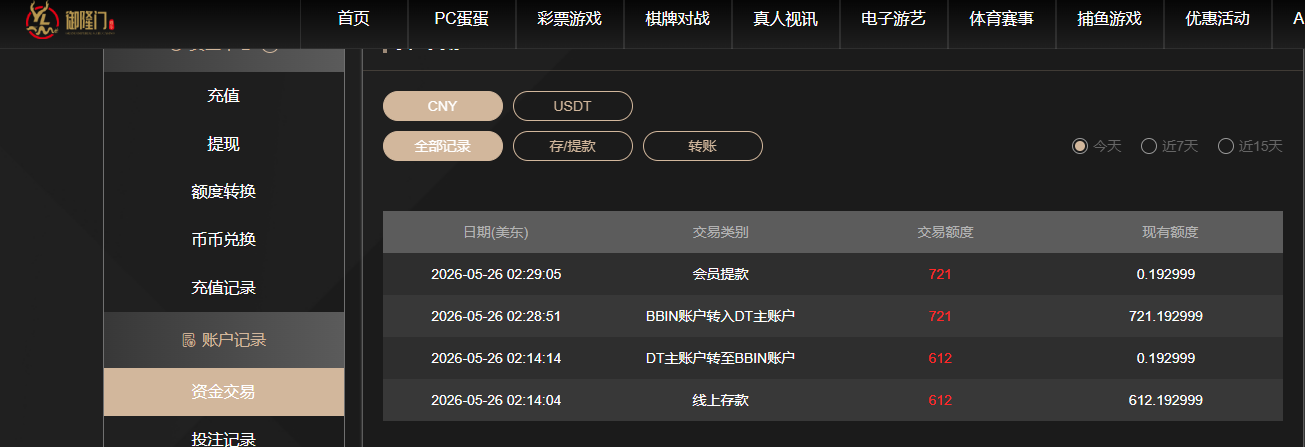1305x447 pixels.
Task: Go to 提现 in the sidebar
Action: tap(223, 144)
